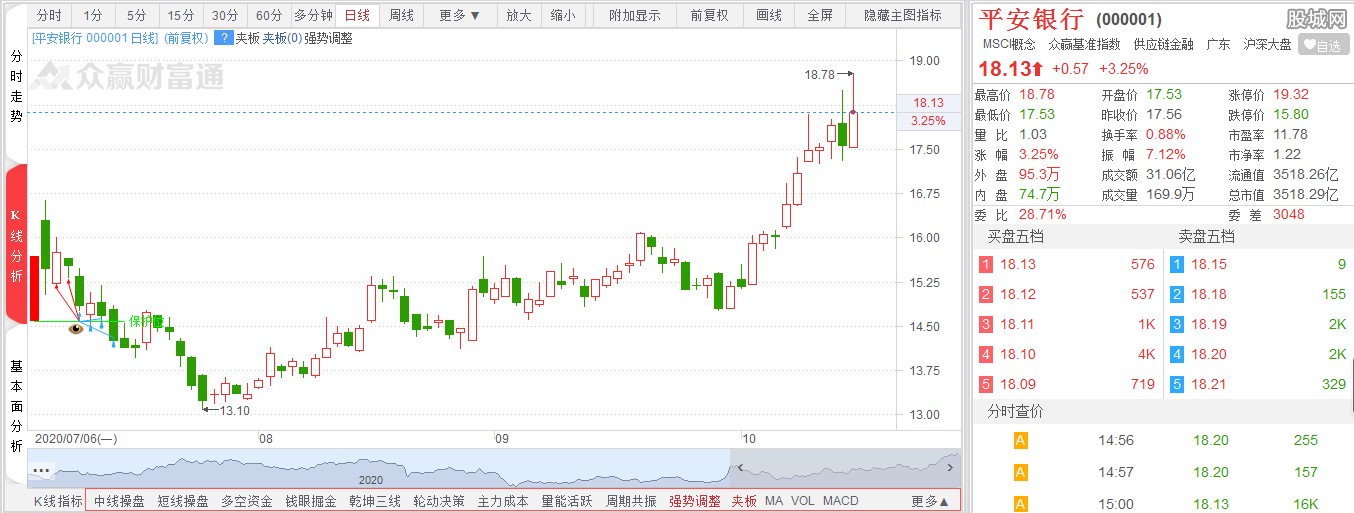Toggle the 轮动决策 indicator
1354x513 pixels.
click(x=439, y=501)
